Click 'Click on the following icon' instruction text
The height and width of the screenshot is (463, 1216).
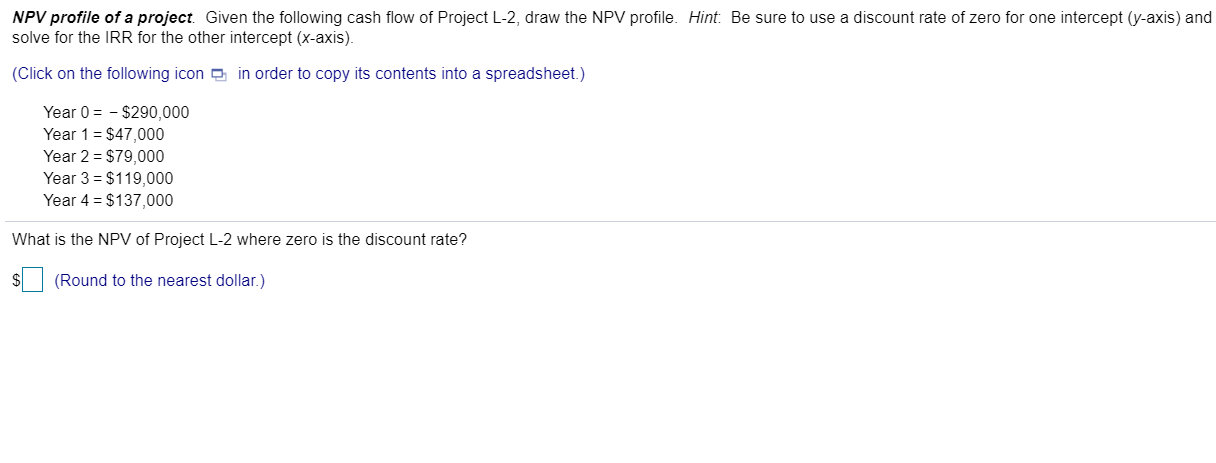[108, 74]
